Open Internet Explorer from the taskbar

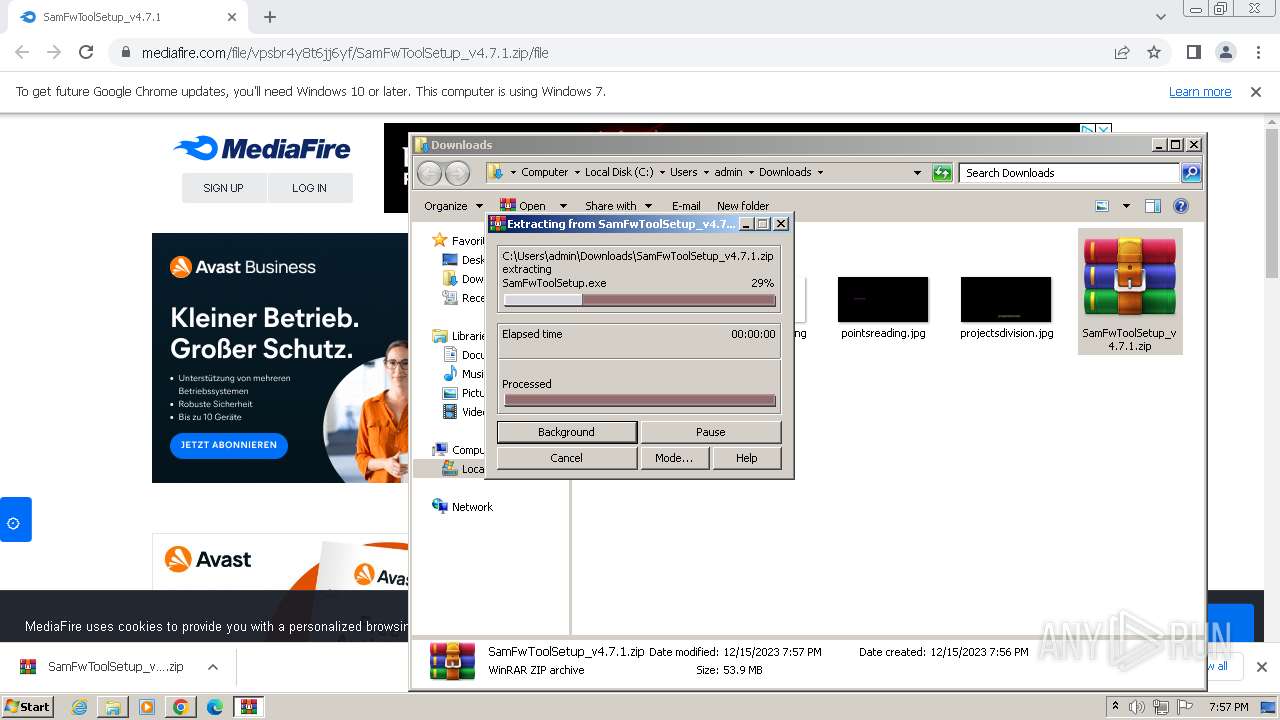pos(80,707)
